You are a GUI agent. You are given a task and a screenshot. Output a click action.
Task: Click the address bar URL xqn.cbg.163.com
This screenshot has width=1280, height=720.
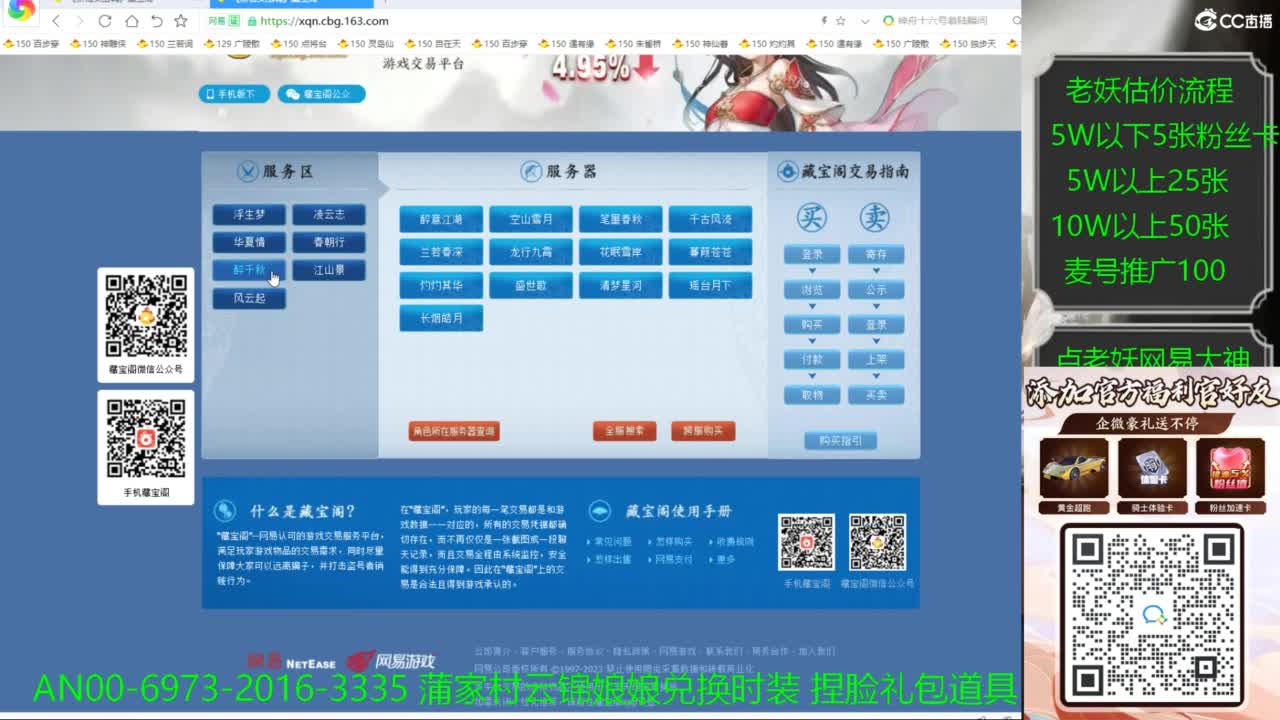[x=324, y=21]
